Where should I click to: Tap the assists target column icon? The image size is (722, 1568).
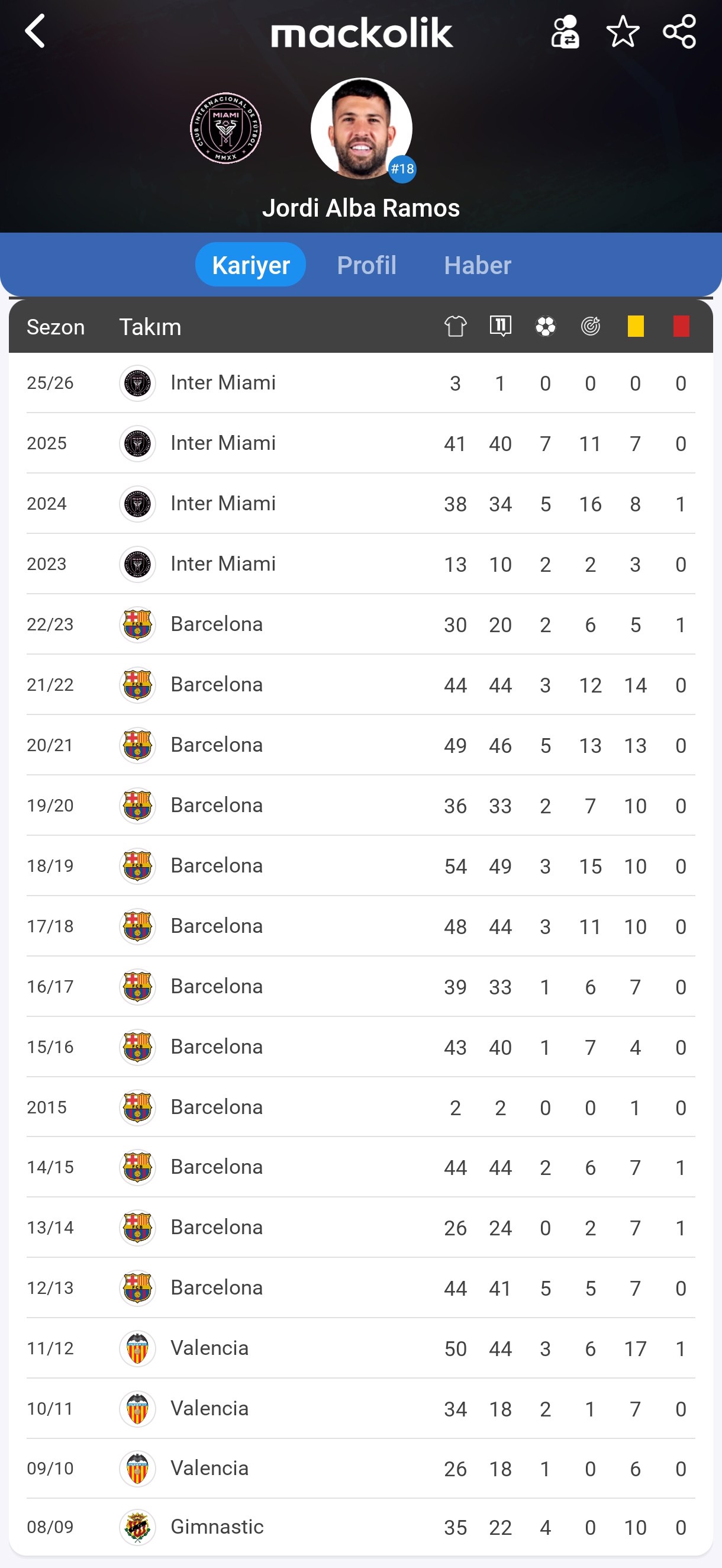tap(590, 326)
